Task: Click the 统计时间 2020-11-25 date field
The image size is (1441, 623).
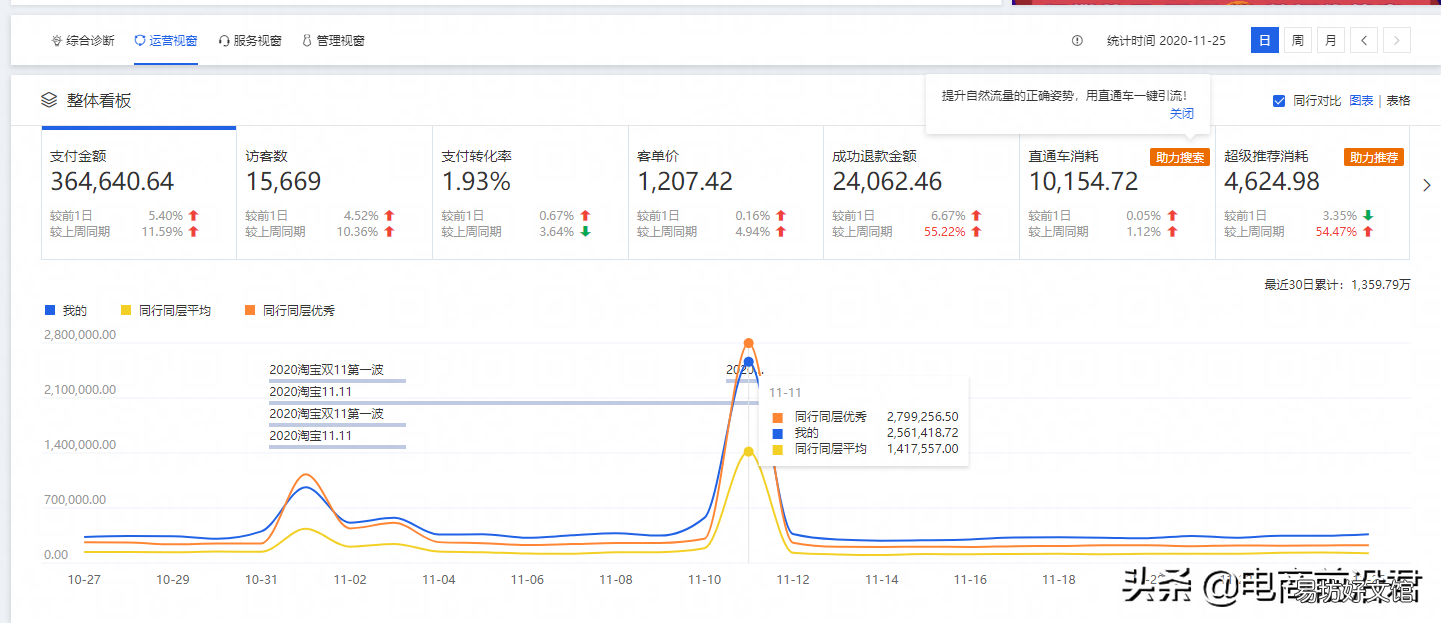Action: coord(1166,41)
